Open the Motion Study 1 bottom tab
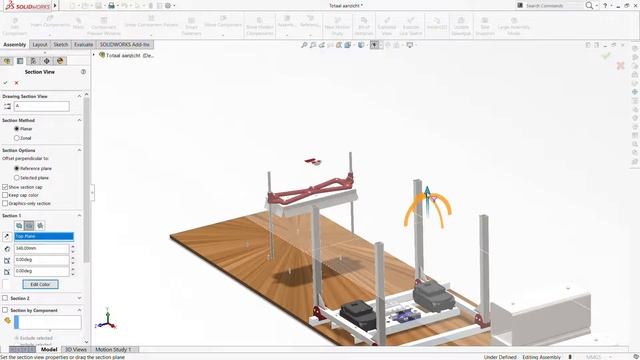Viewport: 640px width, 360px height. (113, 349)
